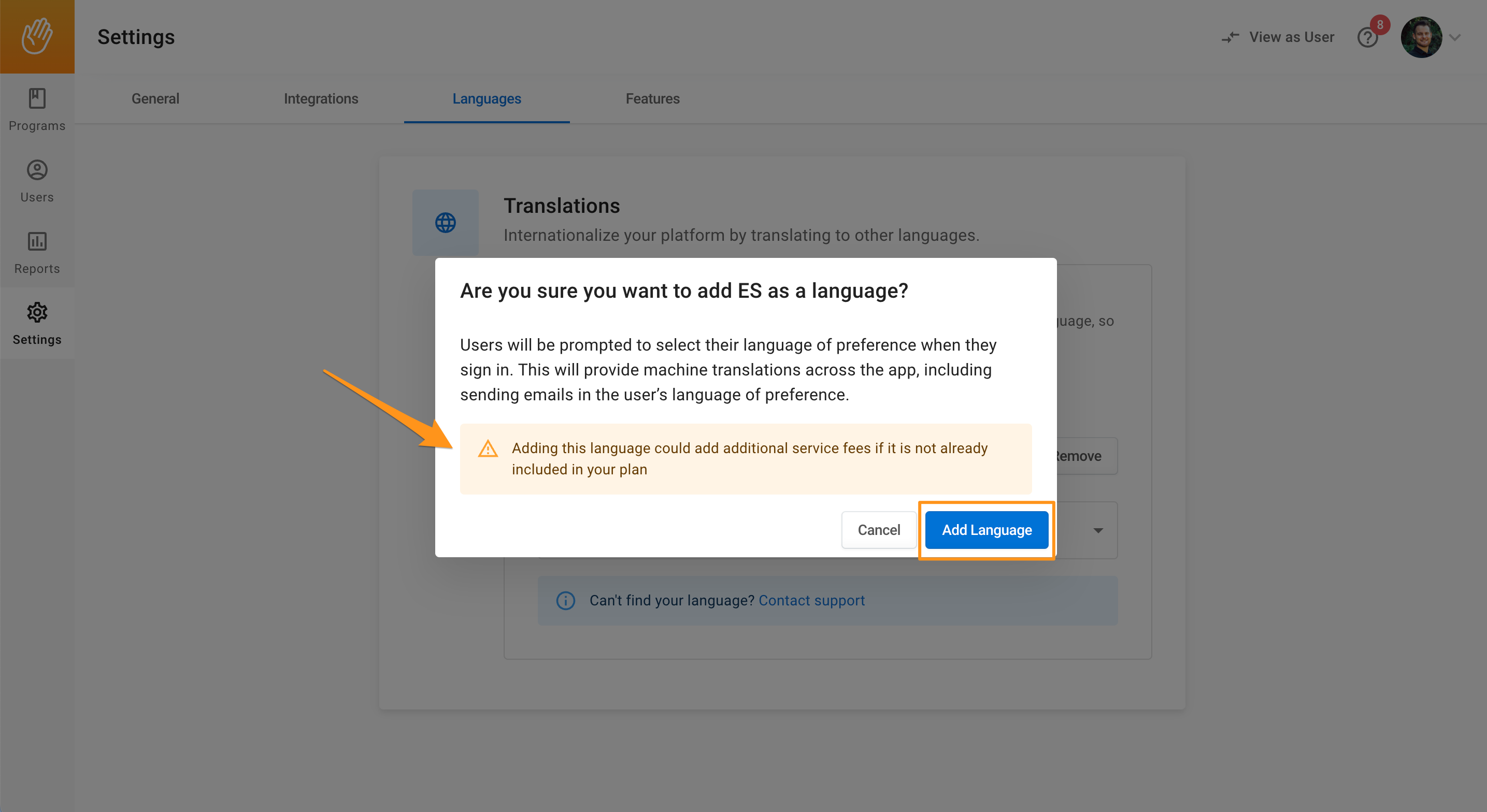
Task: Open the Integrations tab
Action: coord(321,99)
